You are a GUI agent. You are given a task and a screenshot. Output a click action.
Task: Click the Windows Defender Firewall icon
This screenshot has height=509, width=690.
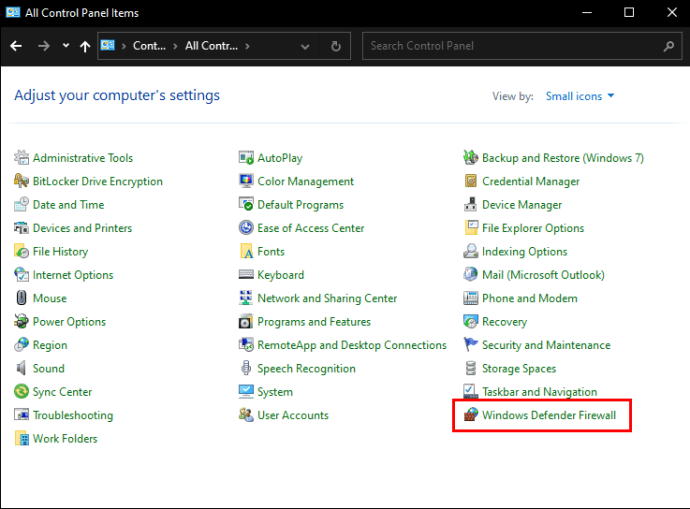coord(471,415)
